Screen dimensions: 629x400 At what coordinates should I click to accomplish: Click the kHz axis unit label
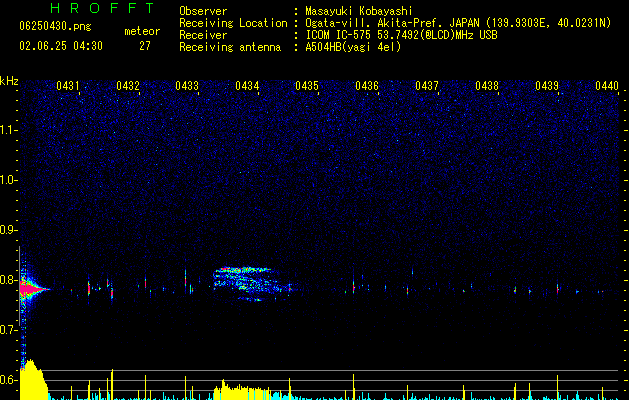[x=9, y=81]
